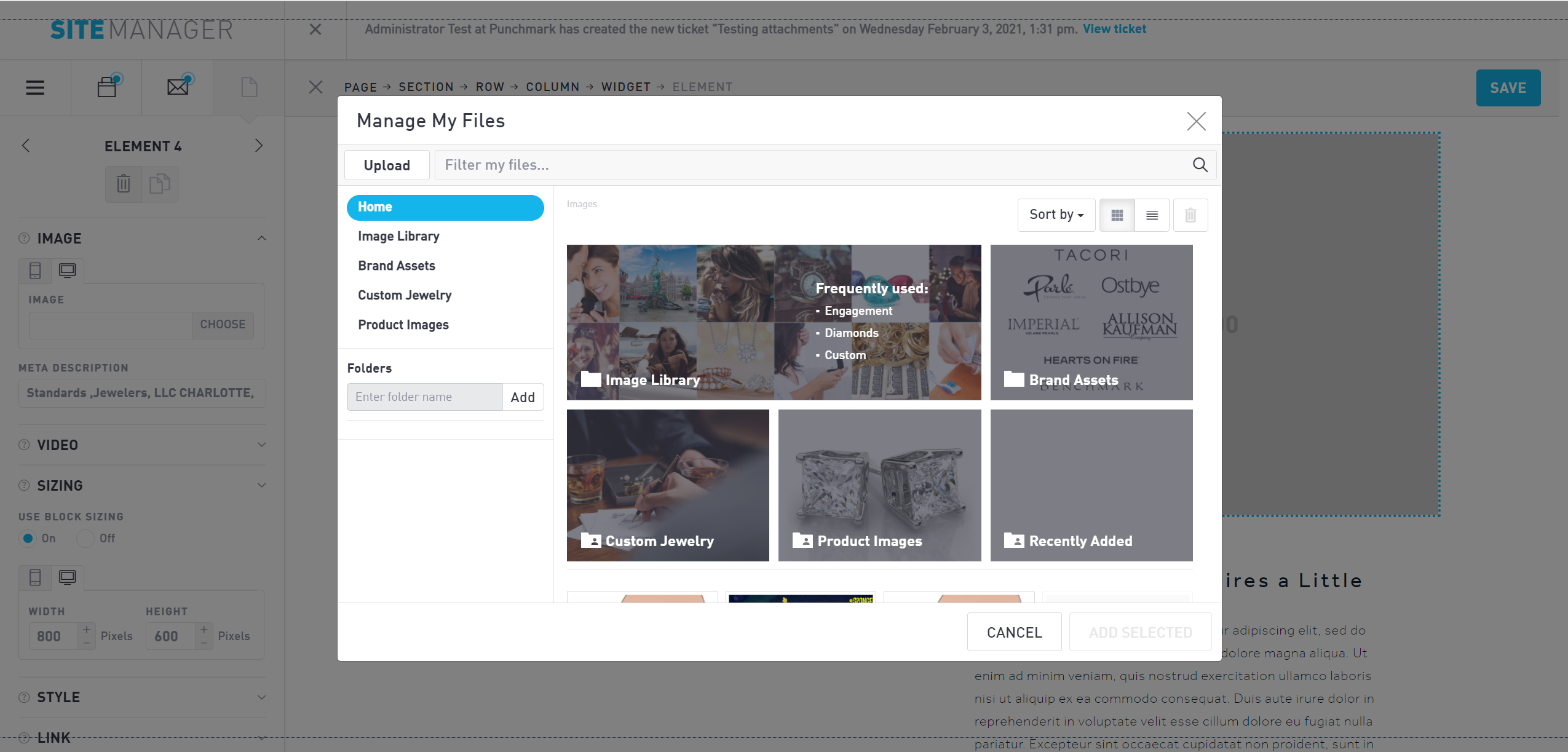Open the Sort by dropdown

(1056, 215)
